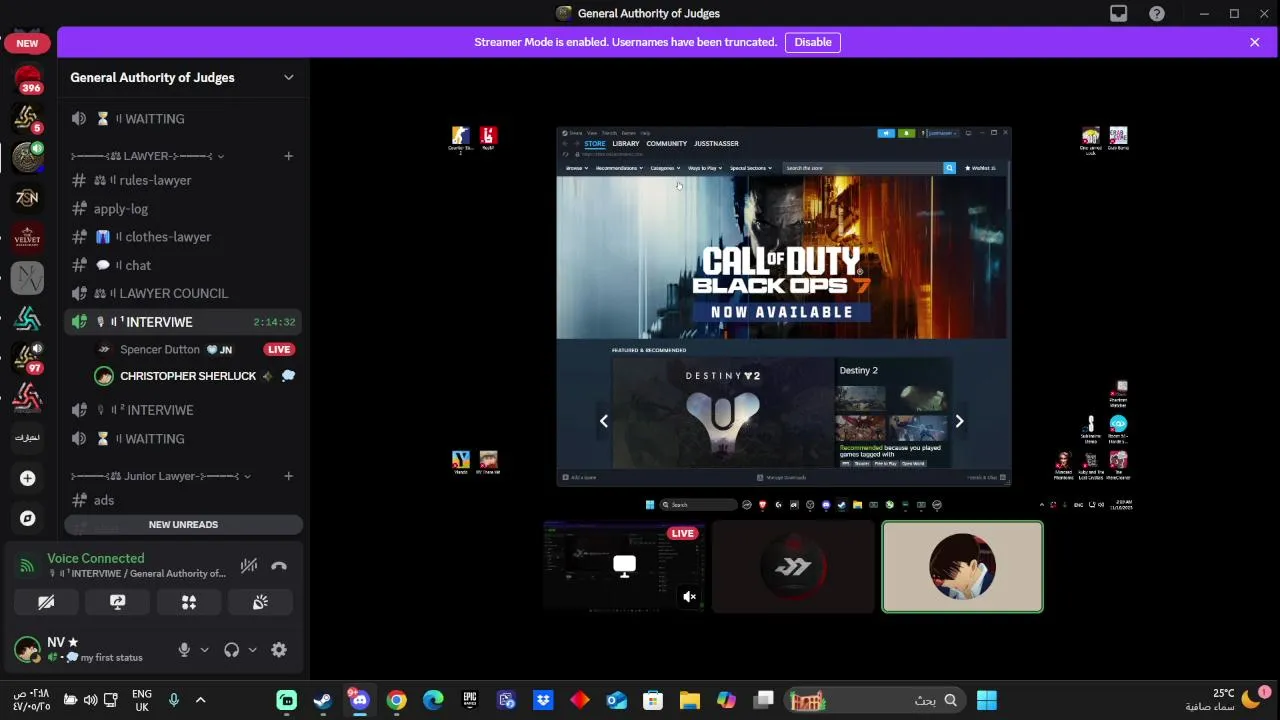Select the middle participant tile
1280x720 pixels.
(x=793, y=566)
